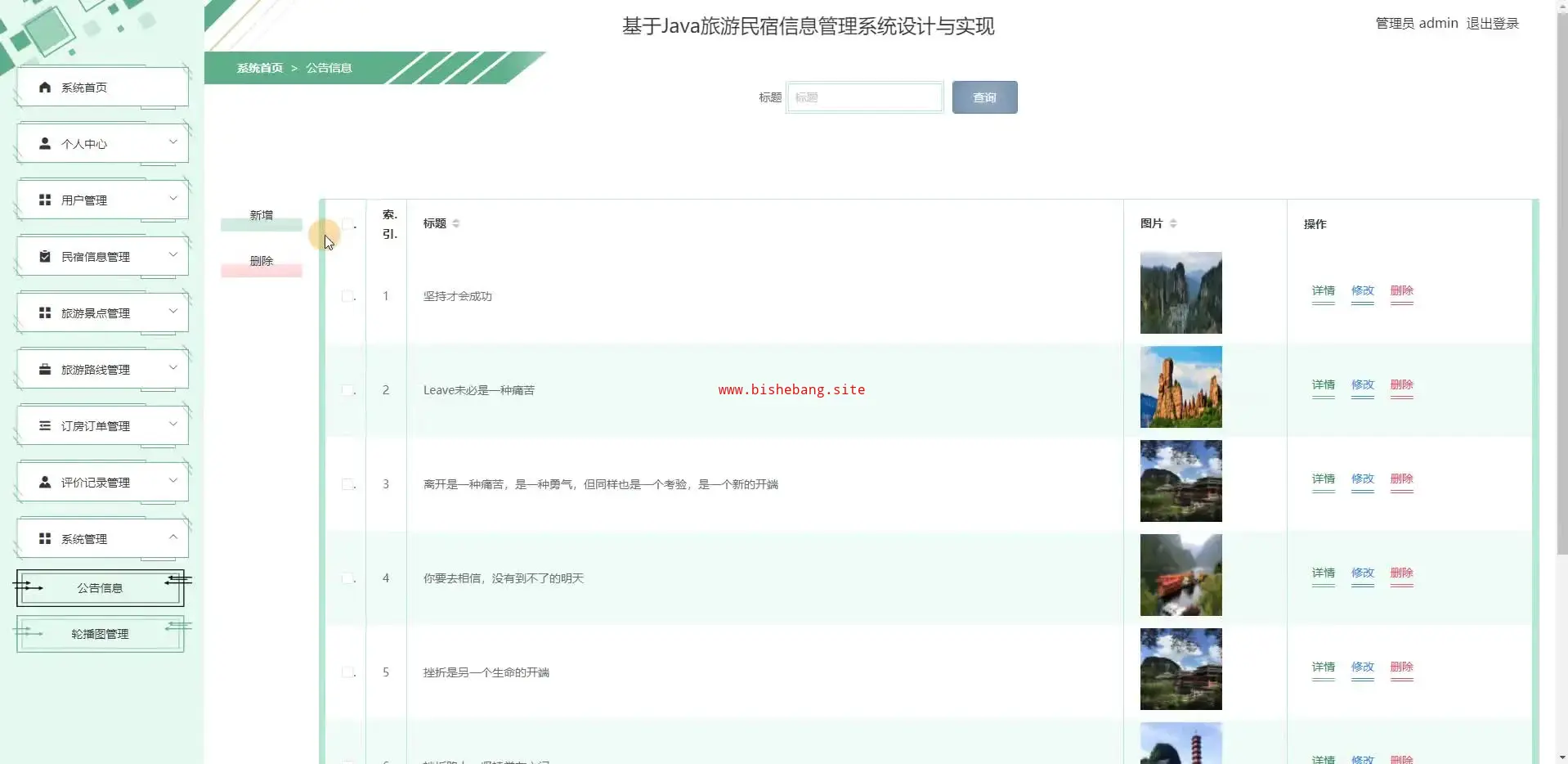Click 修改 for row 3
This screenshot has width=1568, height=764.
pyautogui.click(x=1363, y=479)
